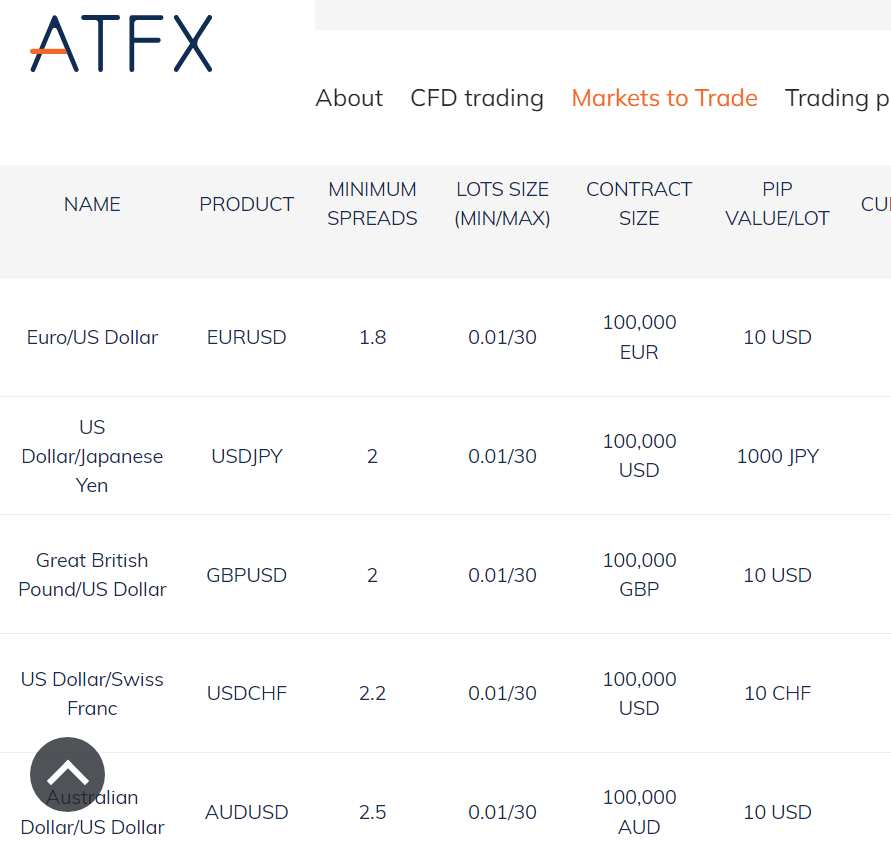Click the ATFX logo
891x841 pixels.
(121, 44)
